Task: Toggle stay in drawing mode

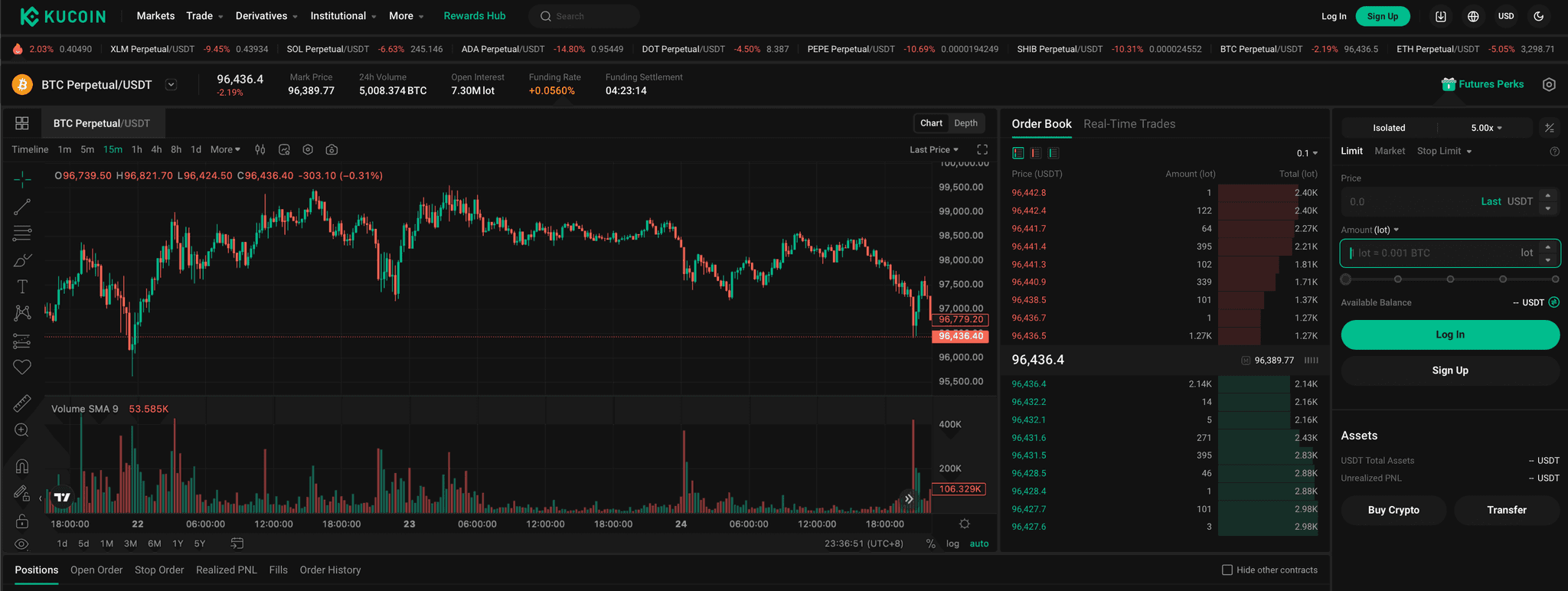Action: 22,494
